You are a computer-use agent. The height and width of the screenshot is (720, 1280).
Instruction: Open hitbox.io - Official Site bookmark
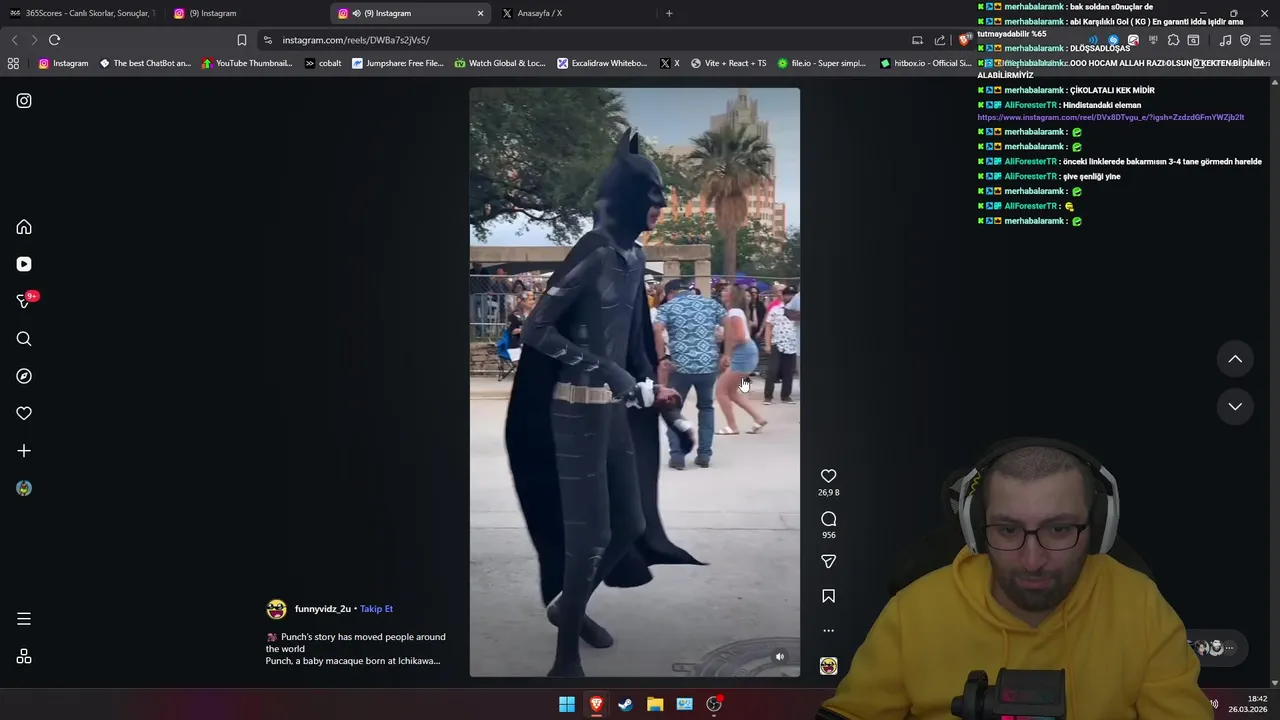pos(926,63)
